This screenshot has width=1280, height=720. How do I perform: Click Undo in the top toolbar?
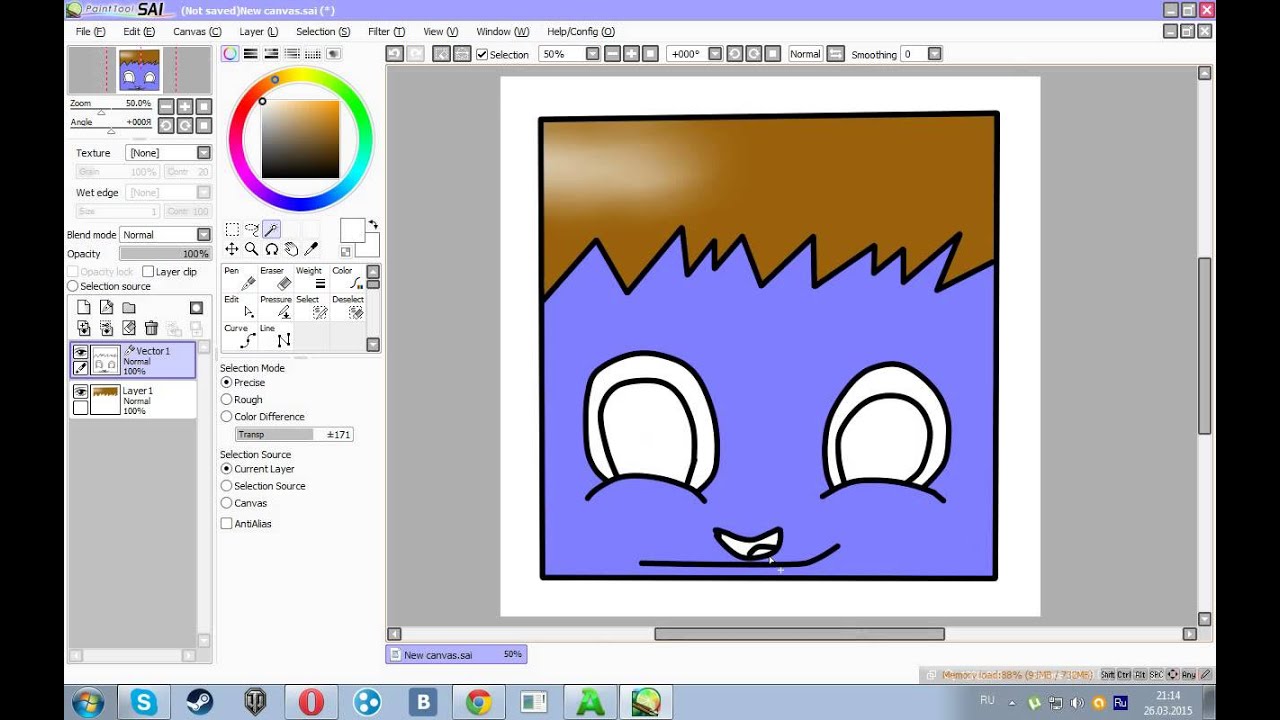394,54
